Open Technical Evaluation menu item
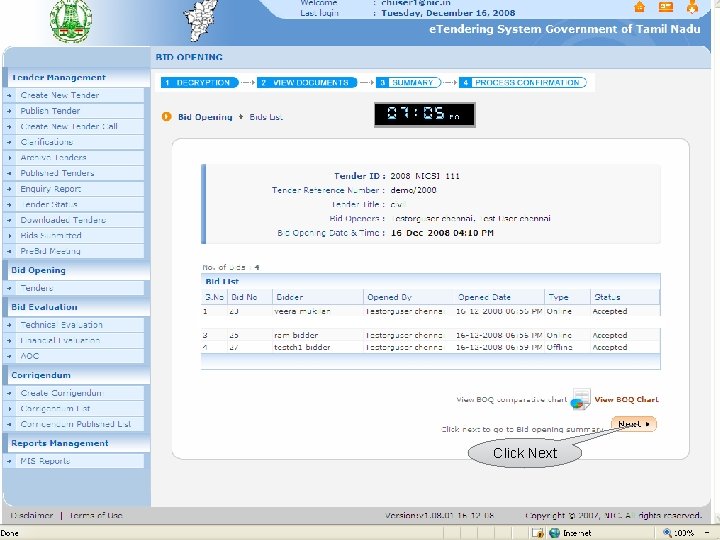The width and height of the screenshot is (720, 540). 61,325
